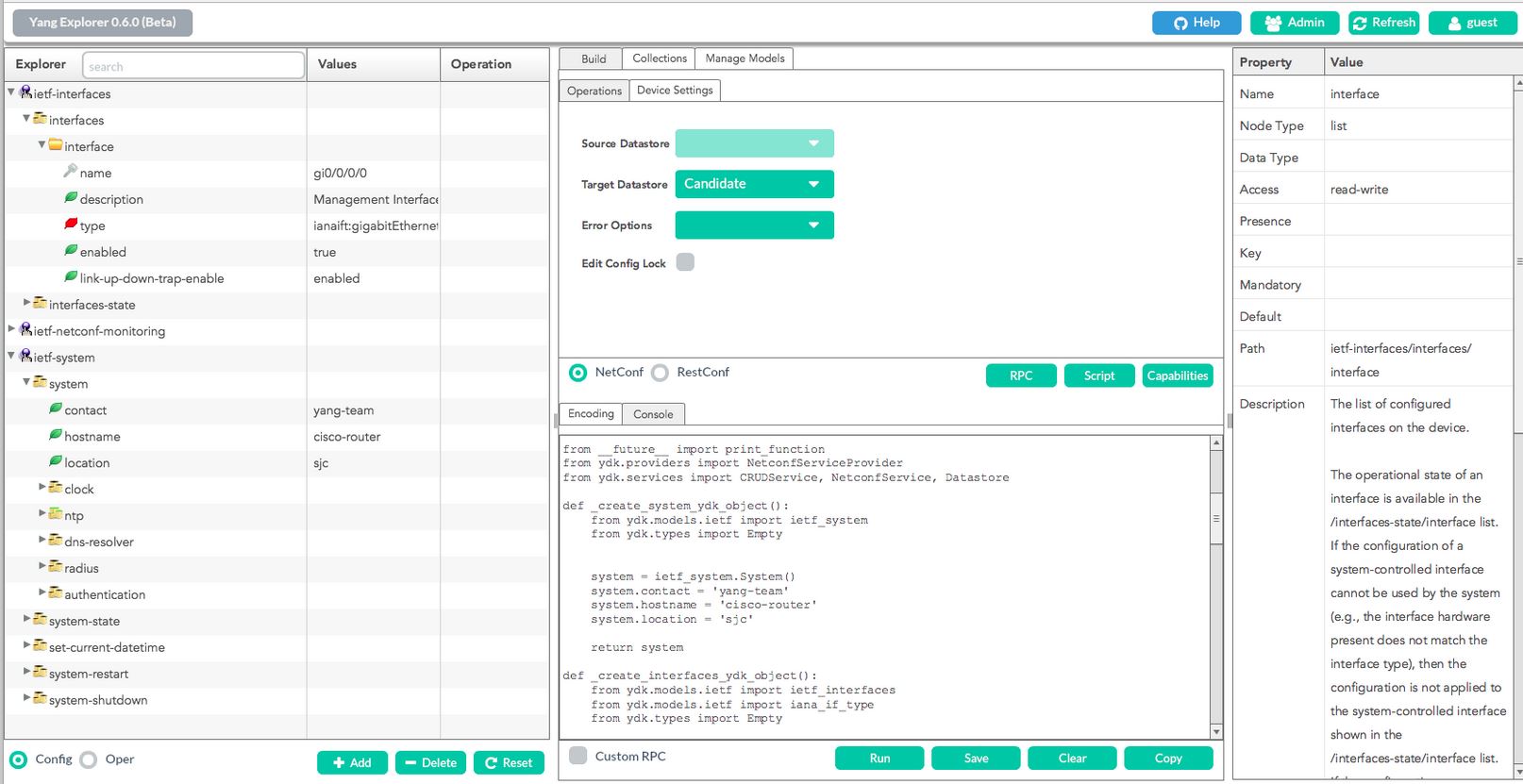The height and width of the screenshot is (784, 1523).
Task: Click the Delete button
Action: pyautogui.click(x=430, y=762)
